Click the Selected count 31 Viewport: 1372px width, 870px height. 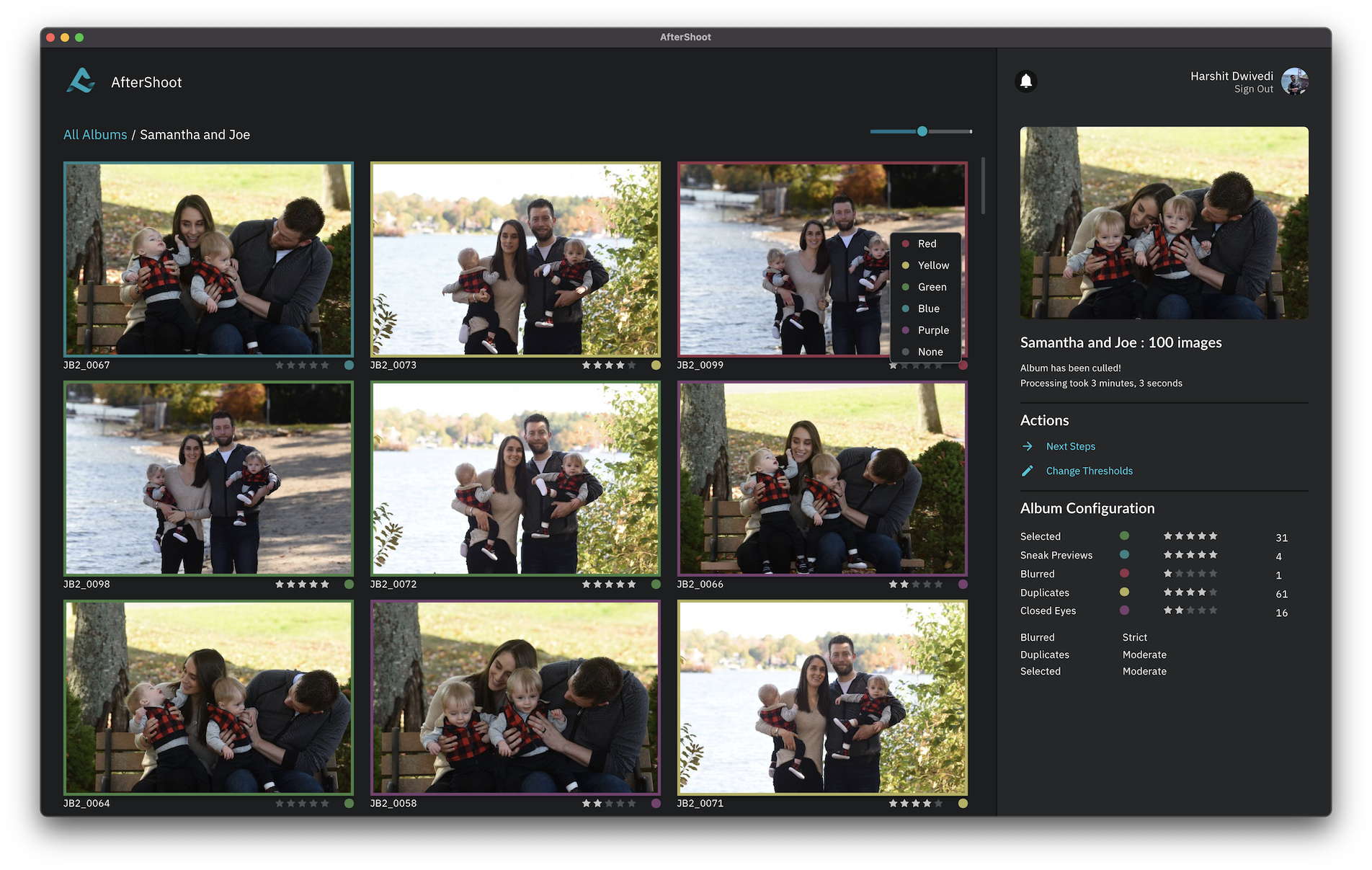(x=1282, y=538)
